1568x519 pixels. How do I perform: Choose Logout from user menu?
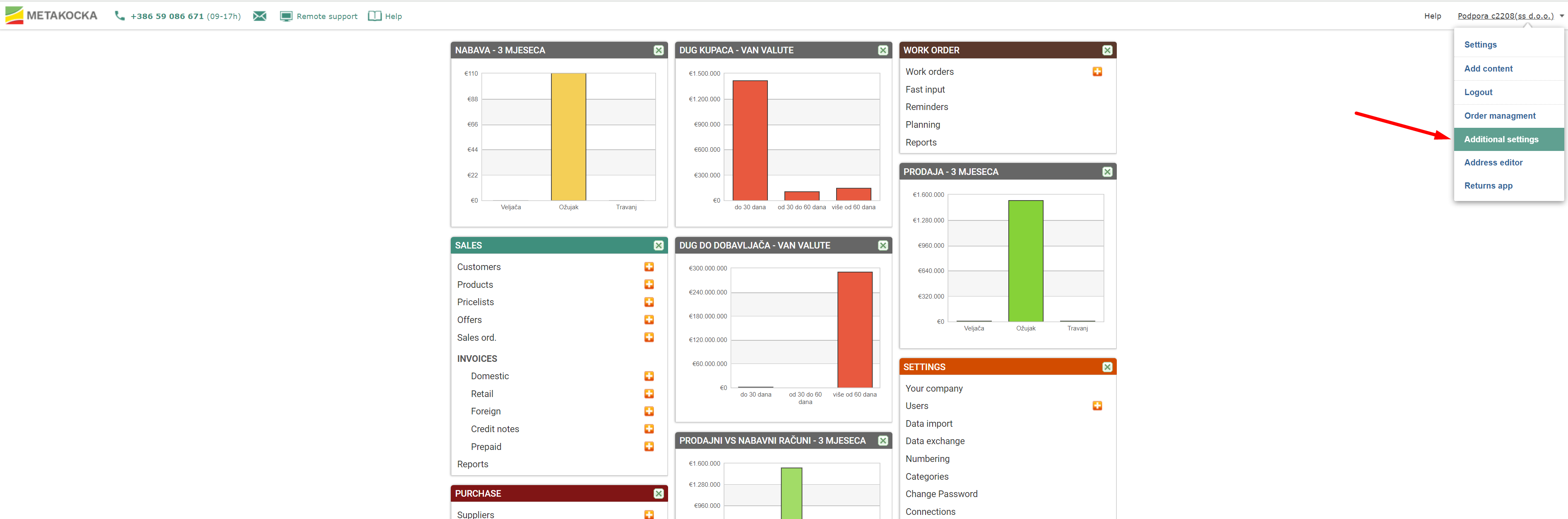click(x=1478, y=93)
